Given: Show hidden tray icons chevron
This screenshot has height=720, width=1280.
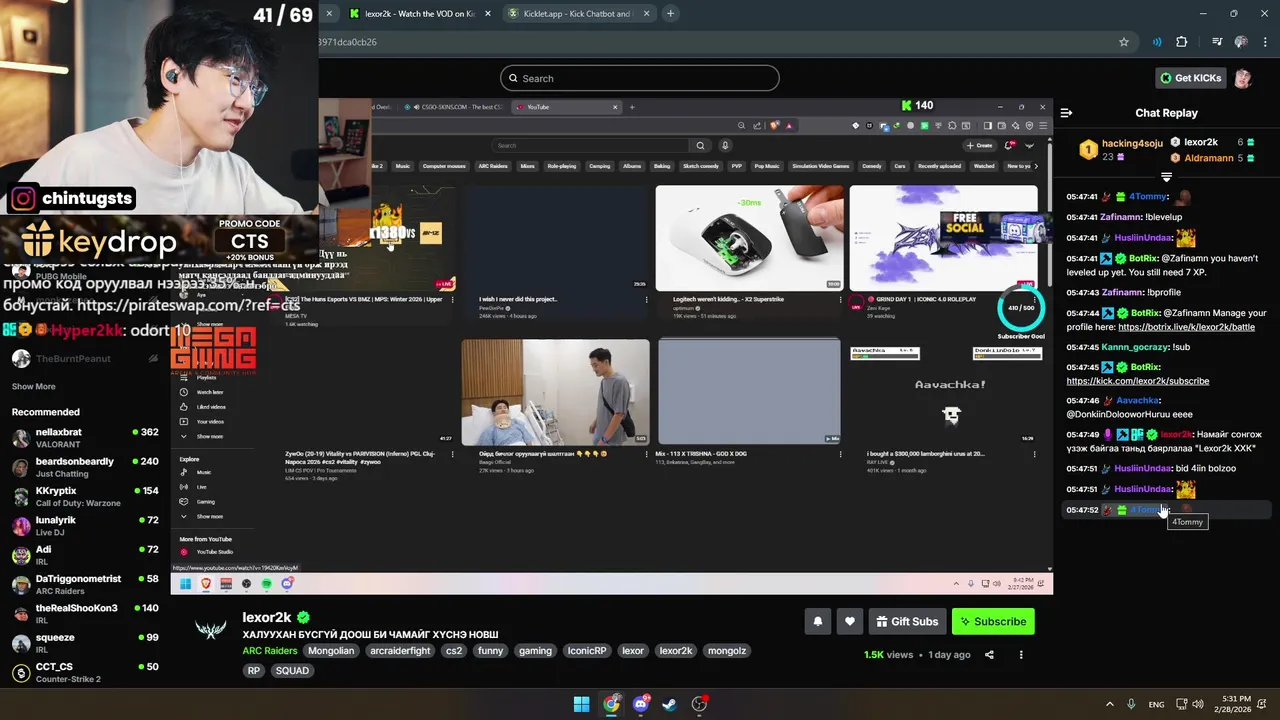Looking at the screenshot, I should tap(1109, 704).
